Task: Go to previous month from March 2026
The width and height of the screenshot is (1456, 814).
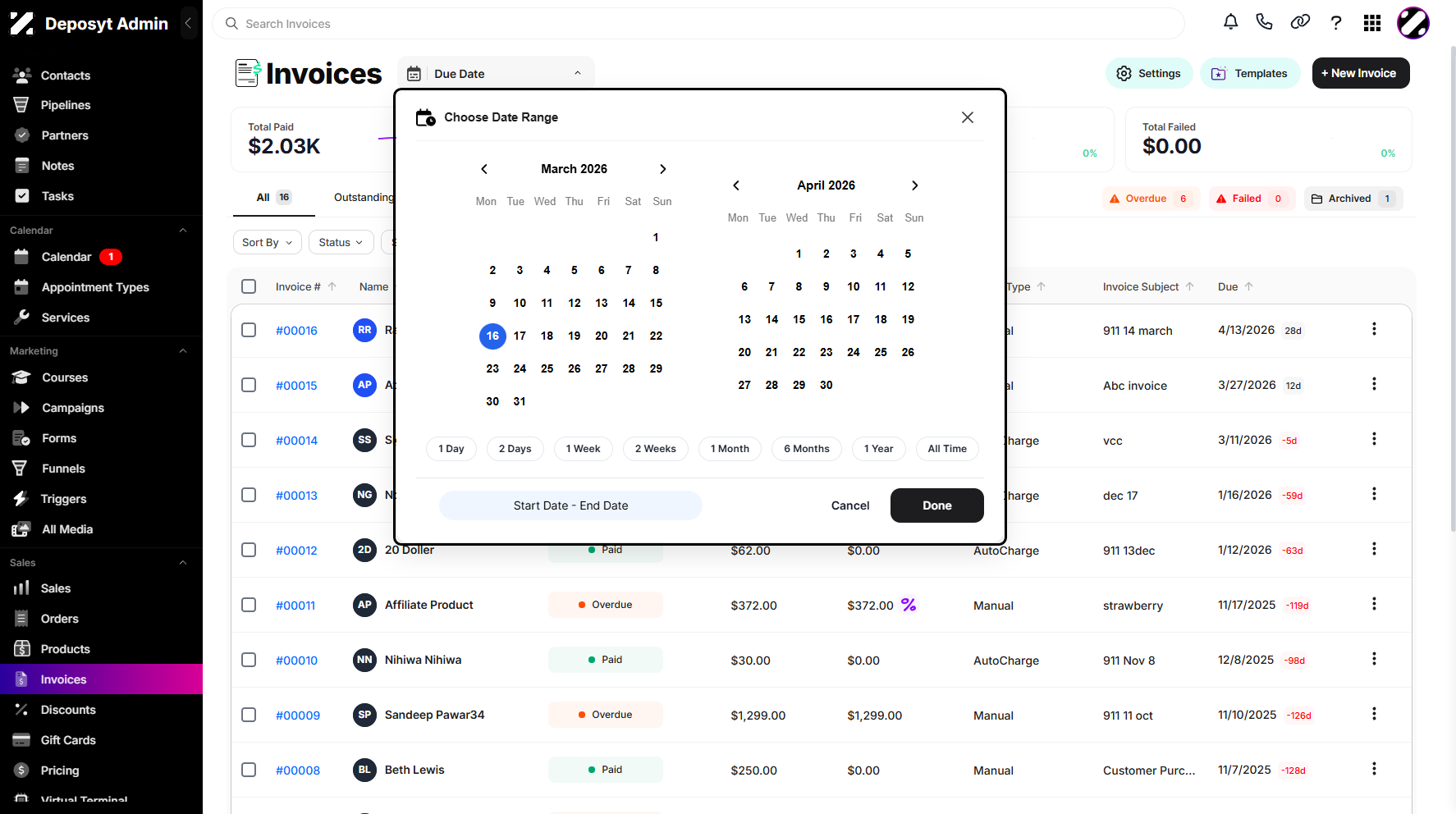Action: tap(484, 169)
